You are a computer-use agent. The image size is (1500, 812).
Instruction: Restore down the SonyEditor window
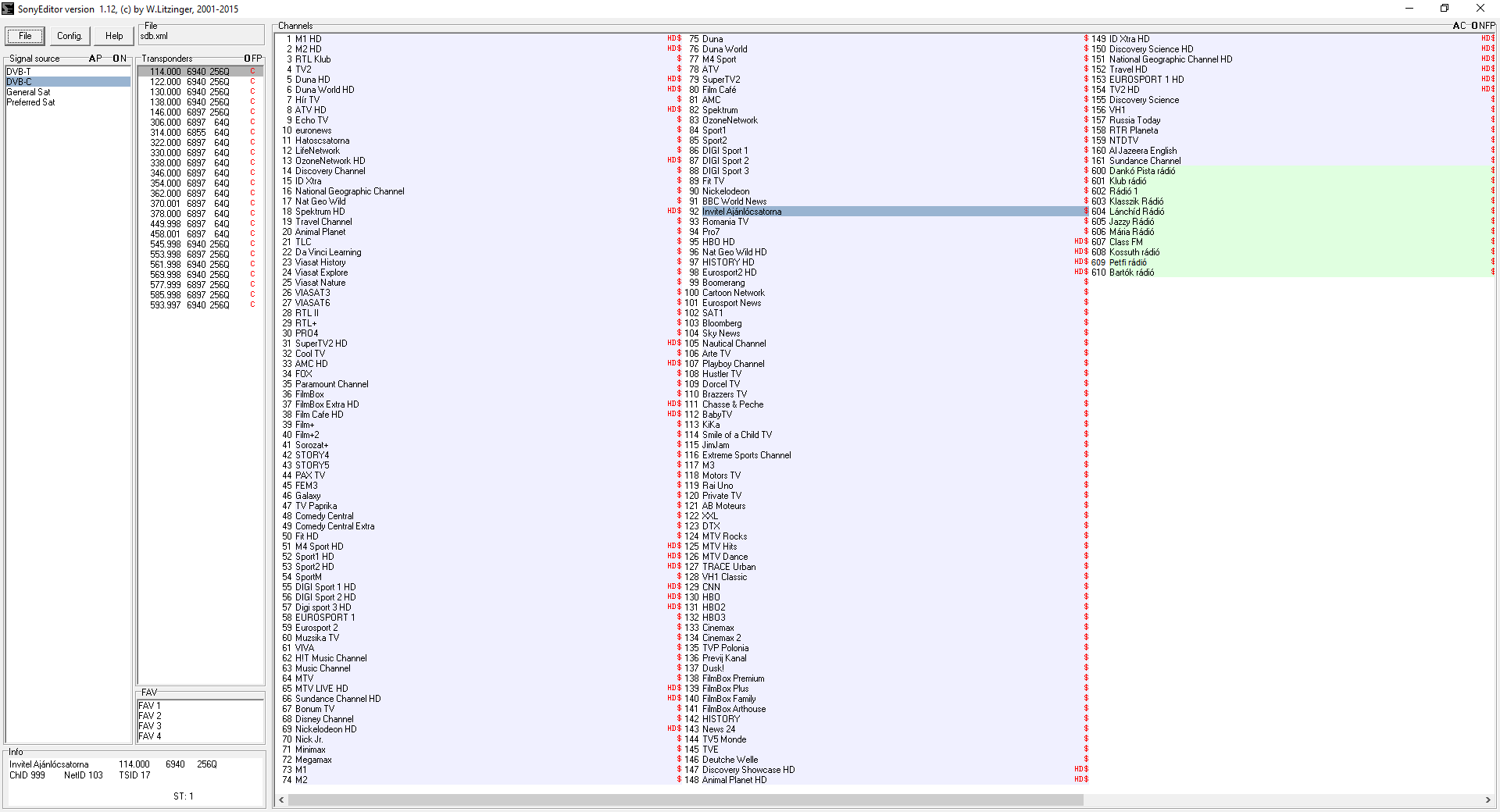pos(1445,9)
